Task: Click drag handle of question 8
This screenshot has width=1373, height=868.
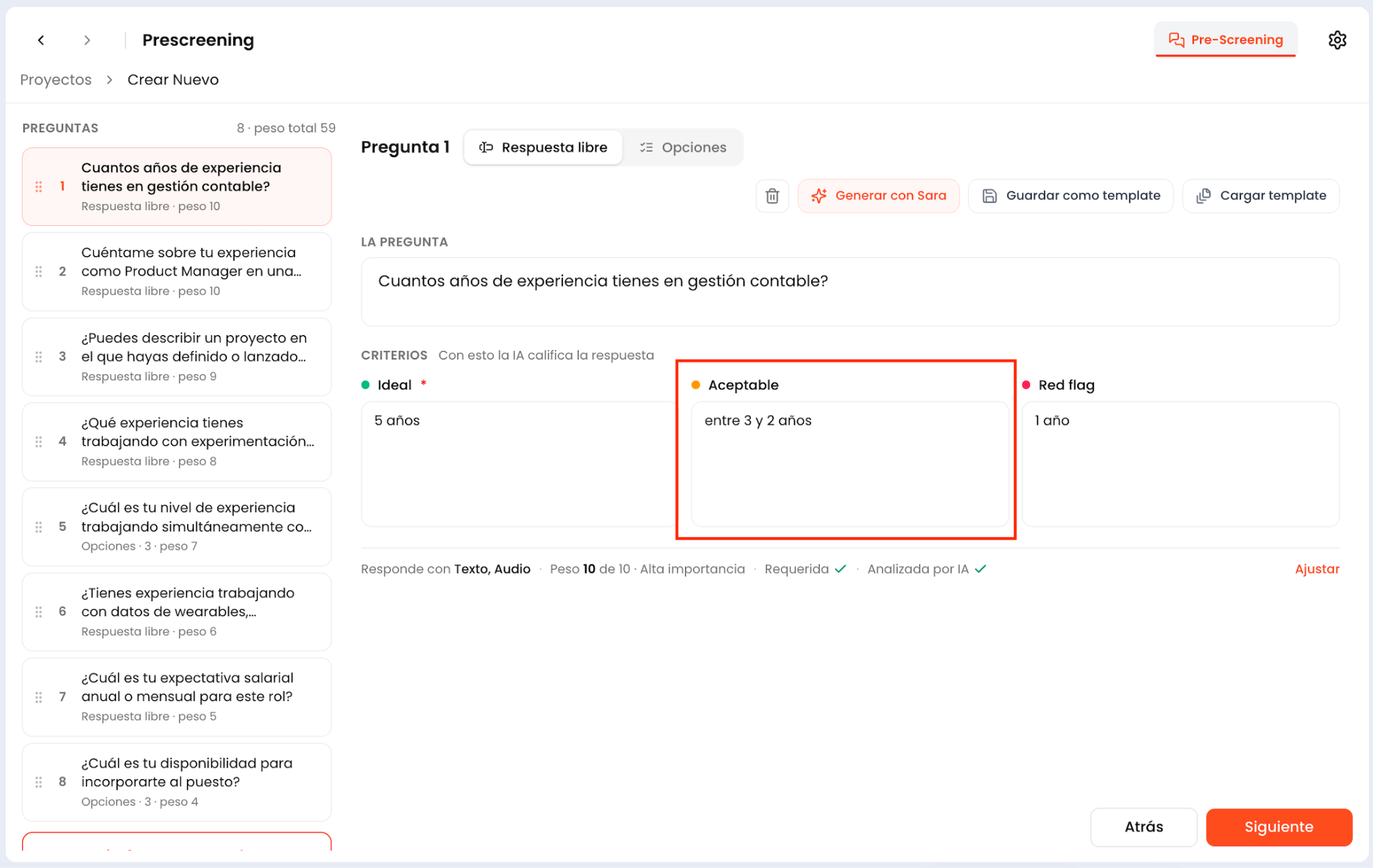Action: click(x=39, y=782)
